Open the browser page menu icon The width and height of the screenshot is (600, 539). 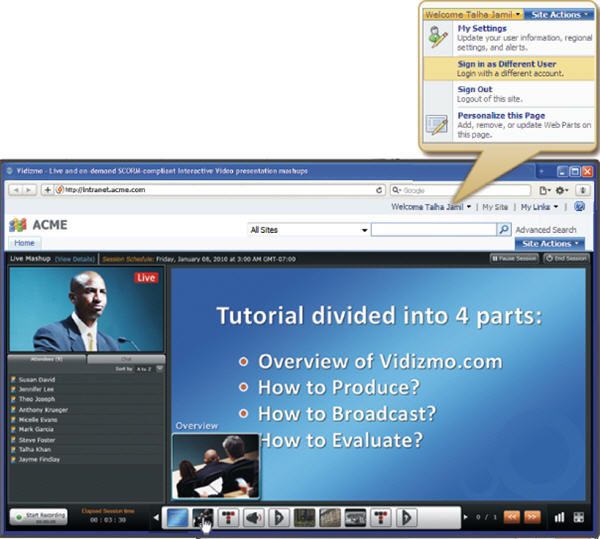pyautogui.click(x=545, y=190)
